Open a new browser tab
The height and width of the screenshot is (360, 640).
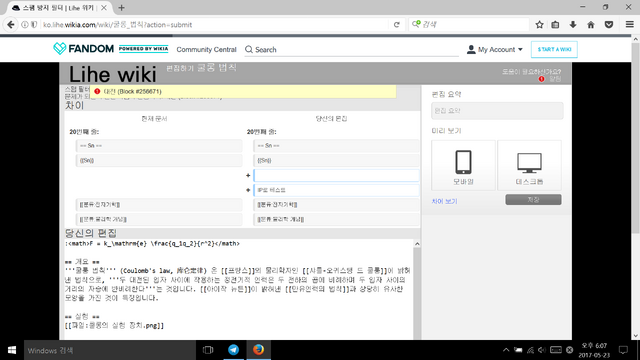click(121, 8)
